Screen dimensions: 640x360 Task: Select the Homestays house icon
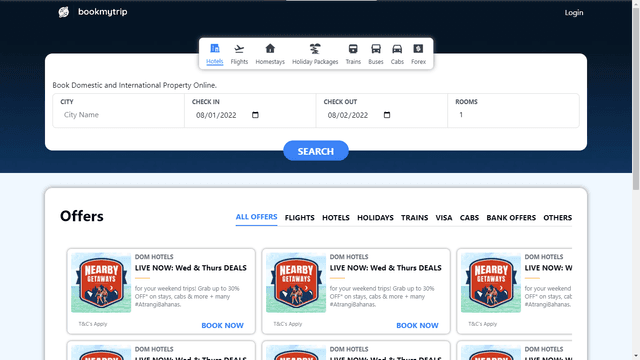(x=270, y=49)
